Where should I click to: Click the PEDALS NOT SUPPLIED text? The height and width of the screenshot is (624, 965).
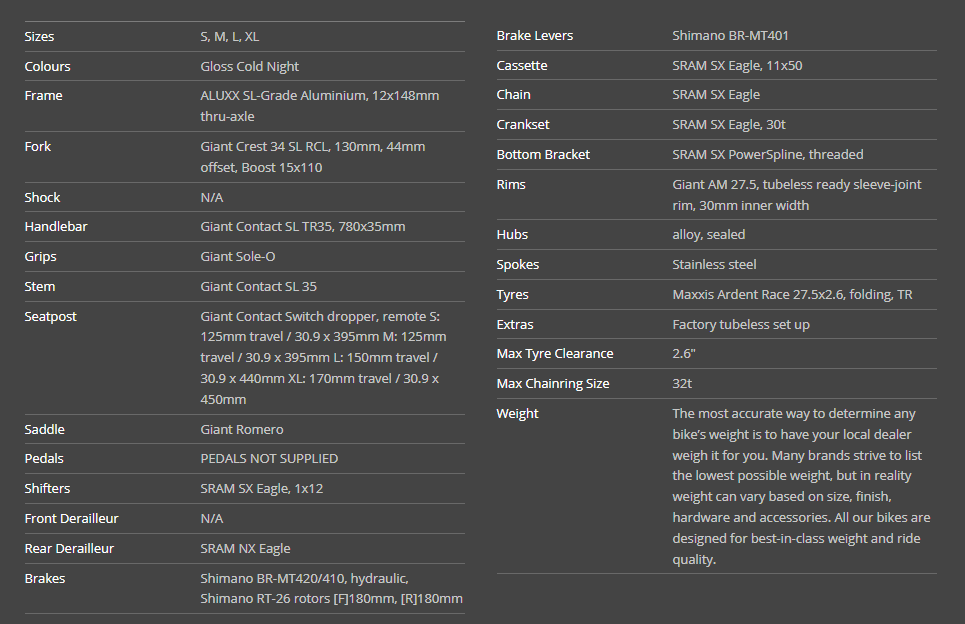[269, 459]
